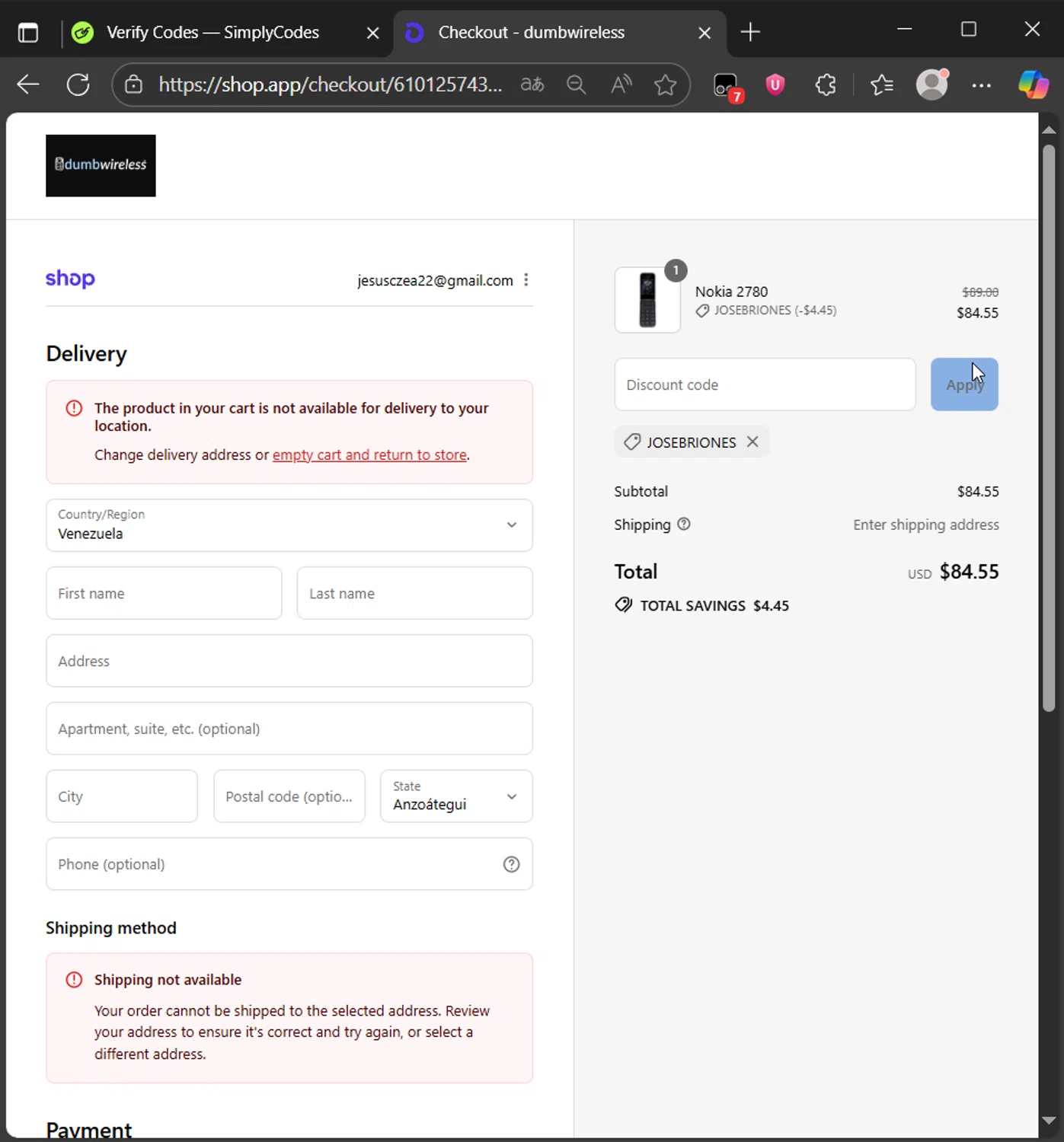Switch to Verify Codes — SimplyCodes tab

(212, 33)
